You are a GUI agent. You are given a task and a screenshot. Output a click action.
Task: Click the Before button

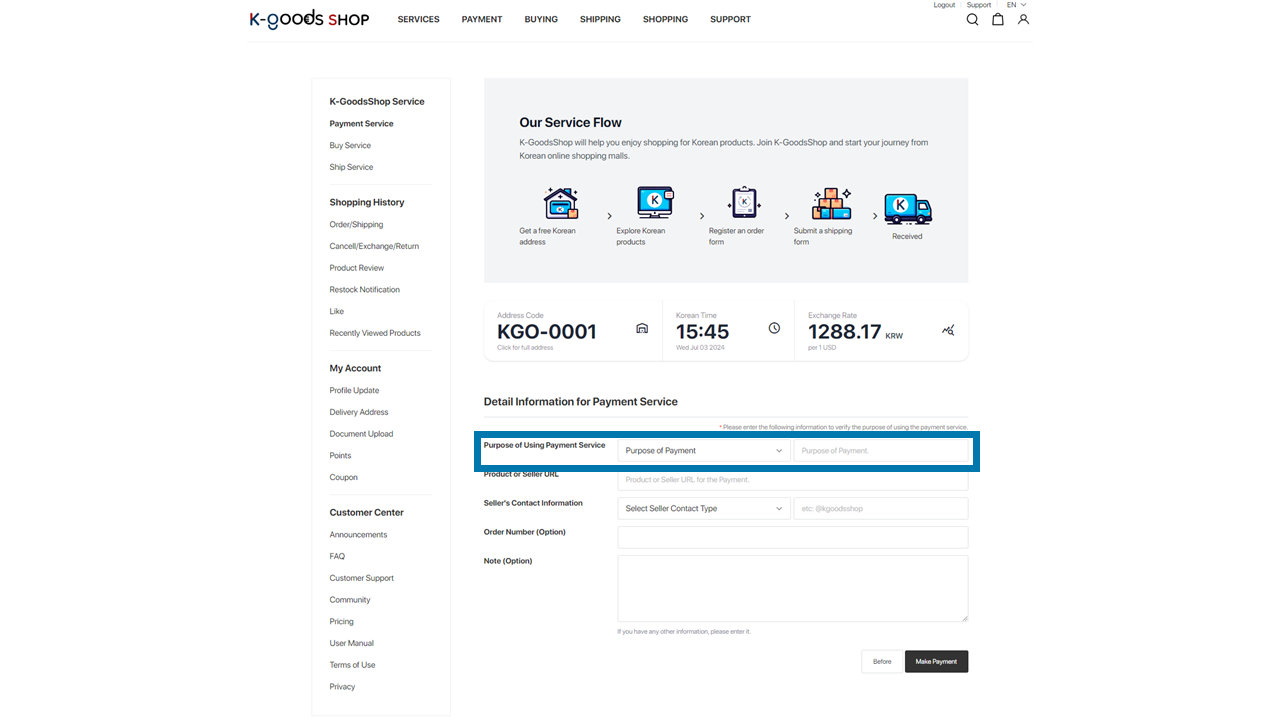point(882,662)
